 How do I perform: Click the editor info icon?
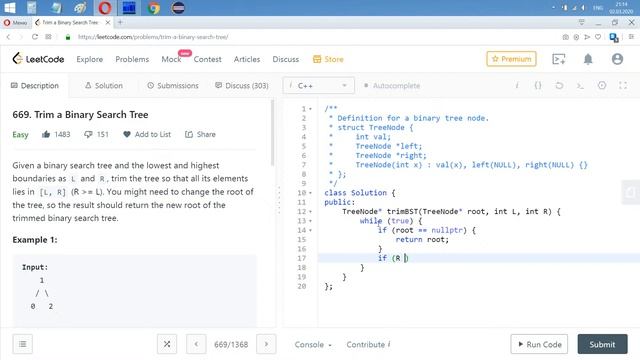[x=517, y=85]
